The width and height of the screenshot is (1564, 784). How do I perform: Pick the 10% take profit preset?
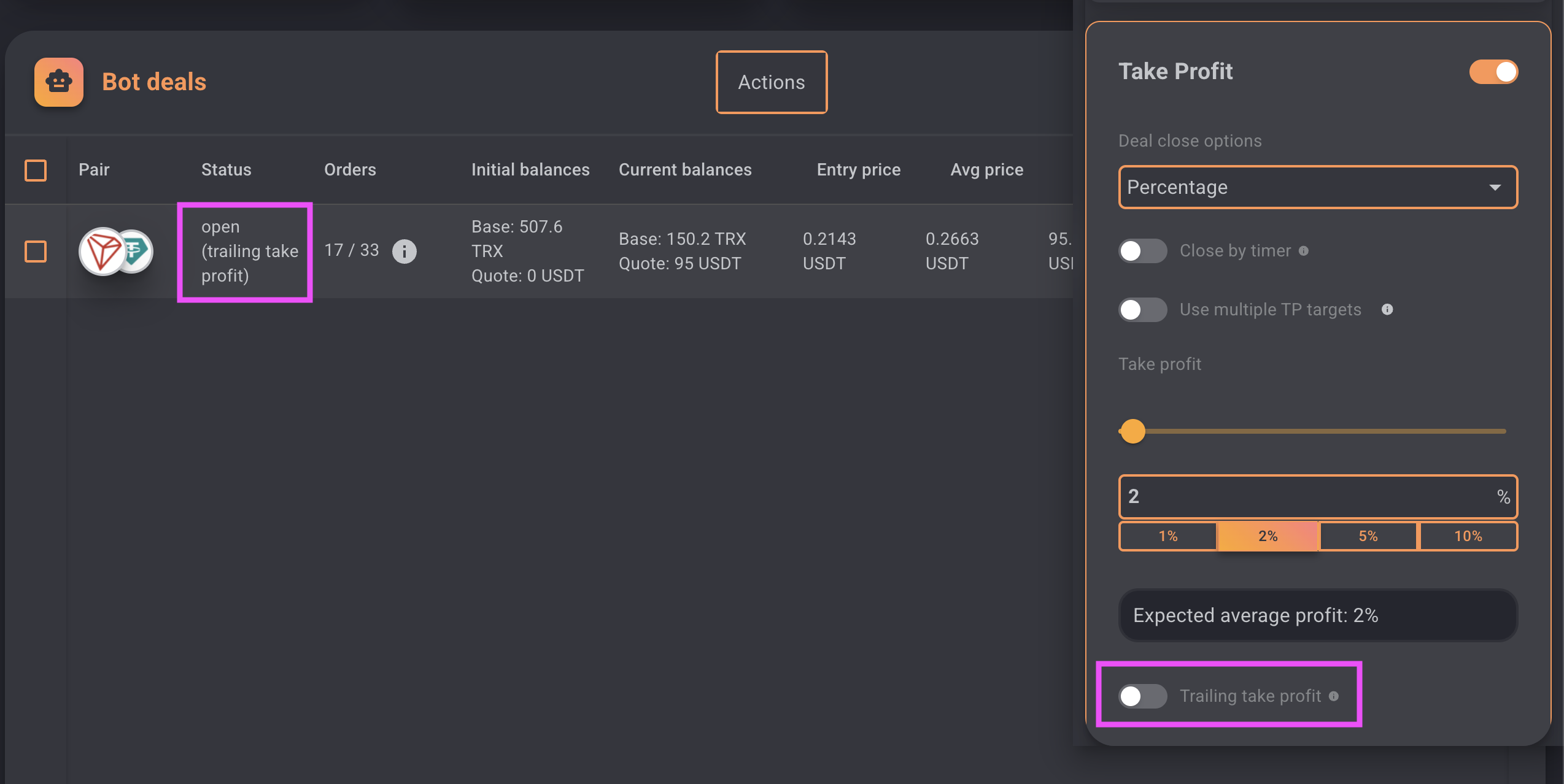pos(1468,536)
